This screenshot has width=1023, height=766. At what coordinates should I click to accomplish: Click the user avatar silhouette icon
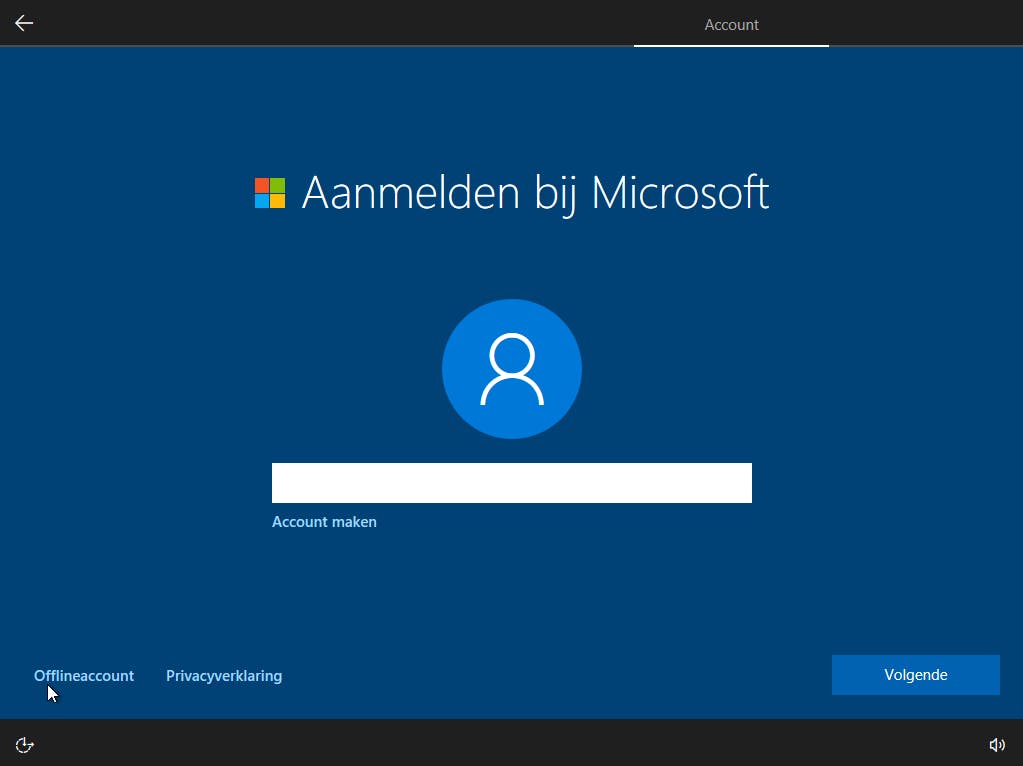[x=512, y=369]
